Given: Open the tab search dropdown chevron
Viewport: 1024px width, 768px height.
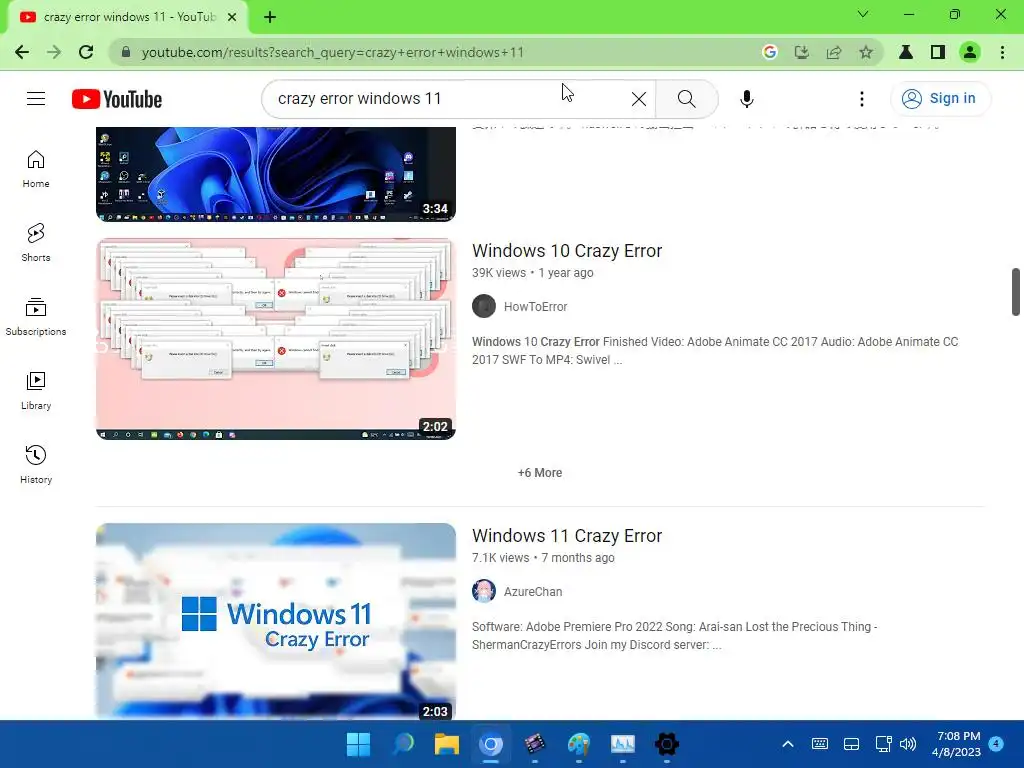Looking at the screenshot, I should [863, 14].
